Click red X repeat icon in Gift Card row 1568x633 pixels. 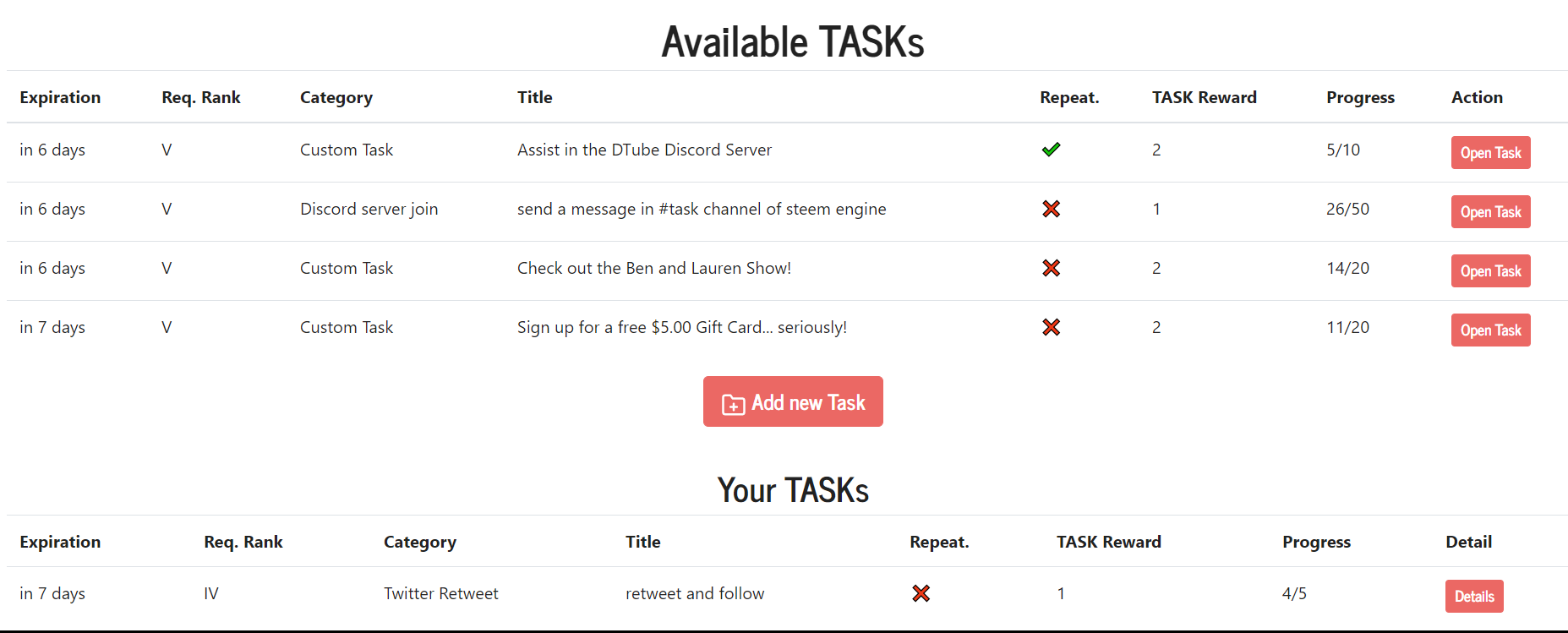tap(1051, 327)
